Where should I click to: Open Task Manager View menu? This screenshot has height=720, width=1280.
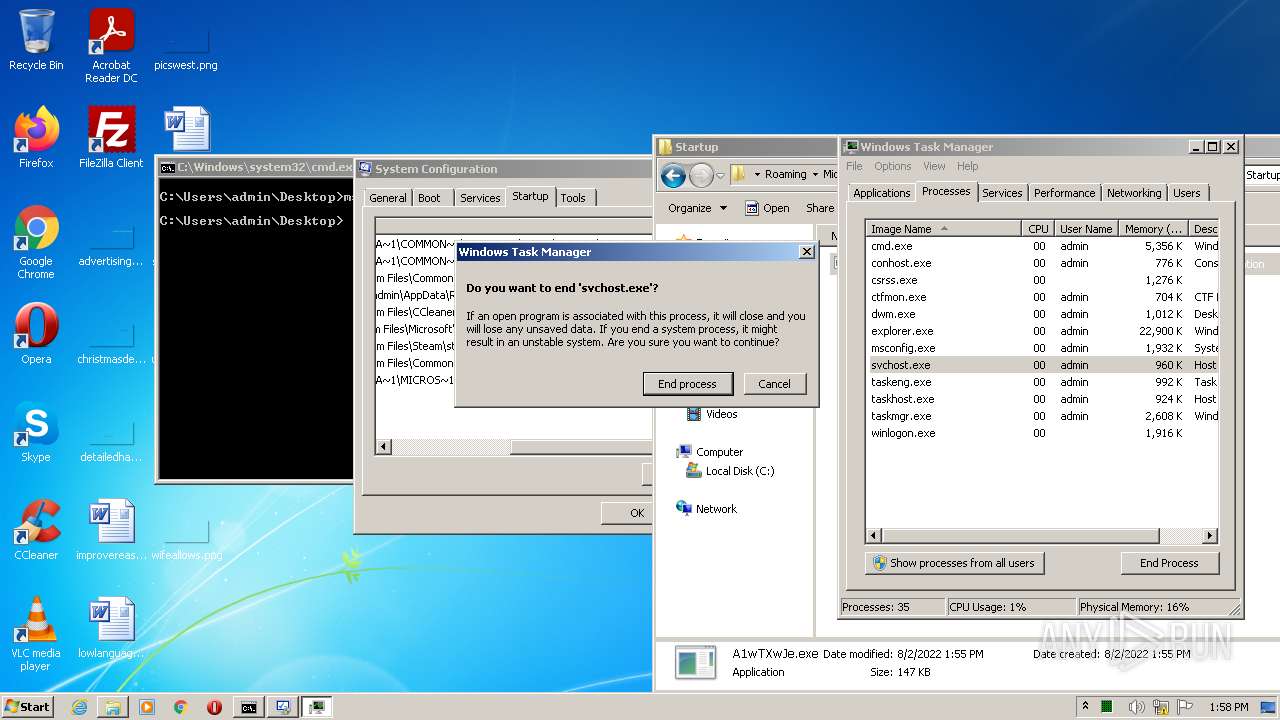coord(934,166)
